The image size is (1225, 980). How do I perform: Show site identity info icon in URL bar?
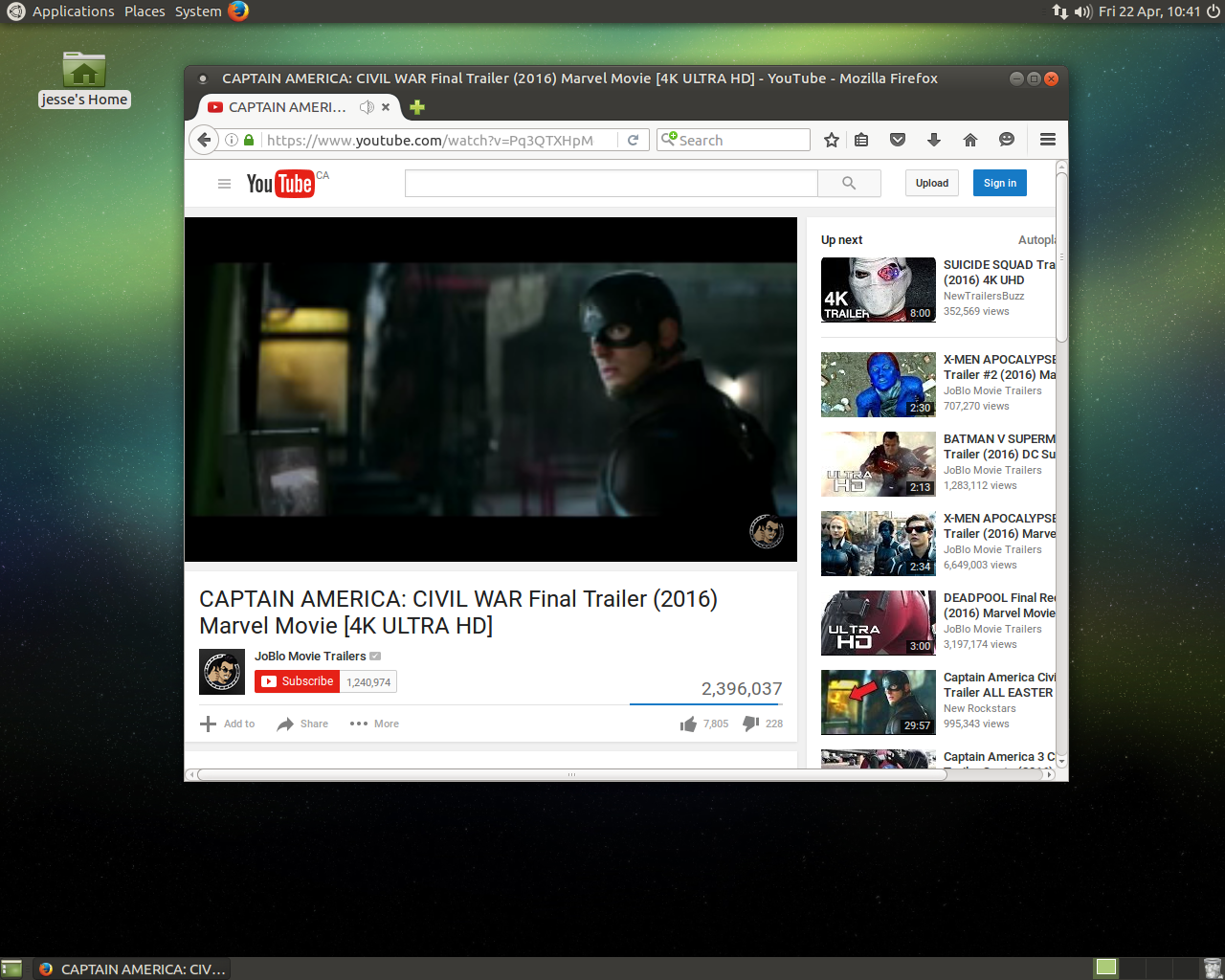[232, 140]
